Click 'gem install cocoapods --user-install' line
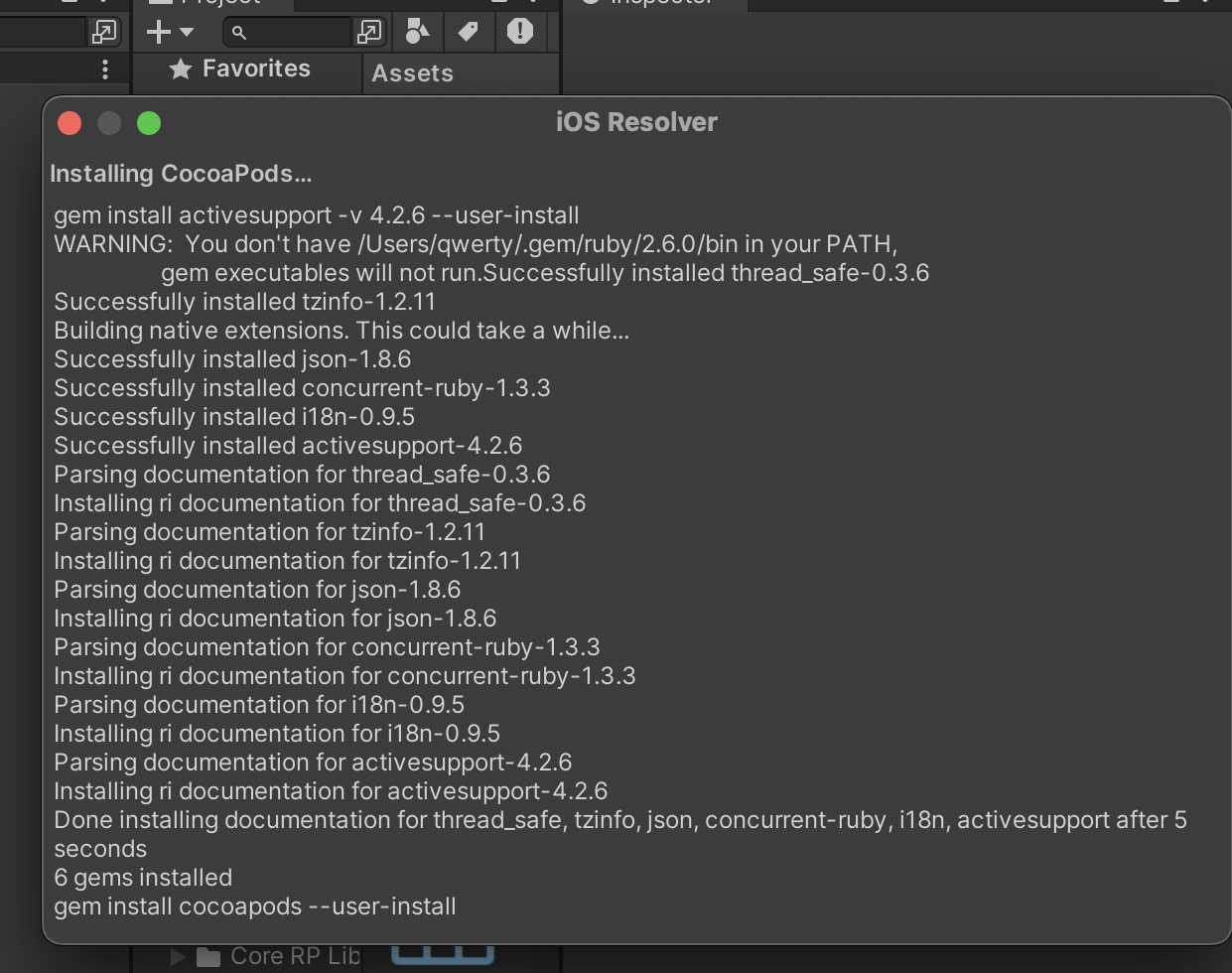The width and height of the screenshot is (1232, 973). tap(255, 906)
